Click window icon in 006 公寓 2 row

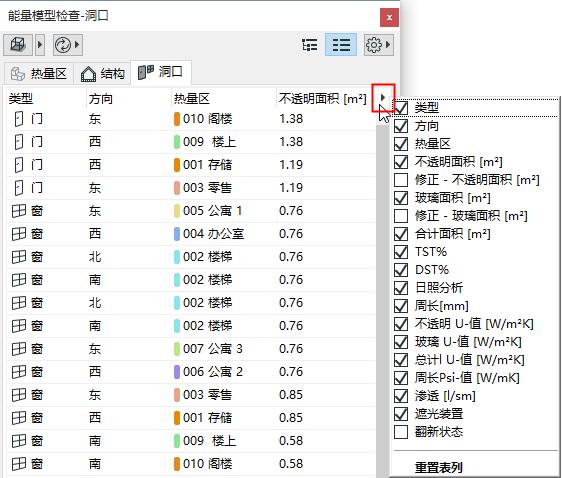click(19, 372)
